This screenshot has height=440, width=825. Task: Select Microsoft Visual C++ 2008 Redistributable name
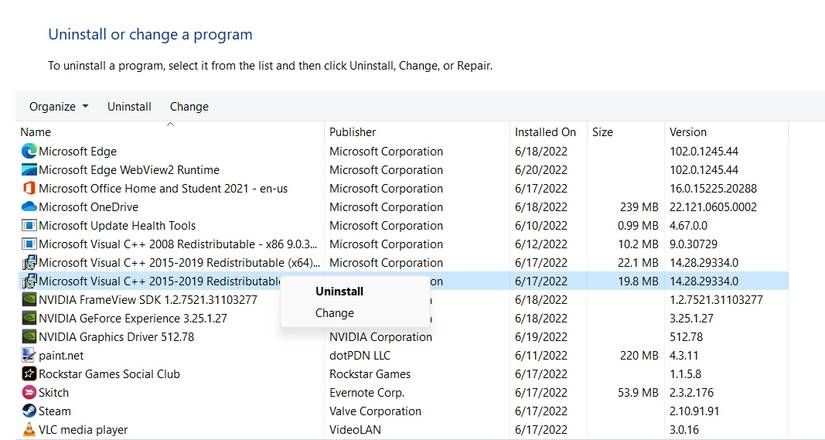click(179, 244)
